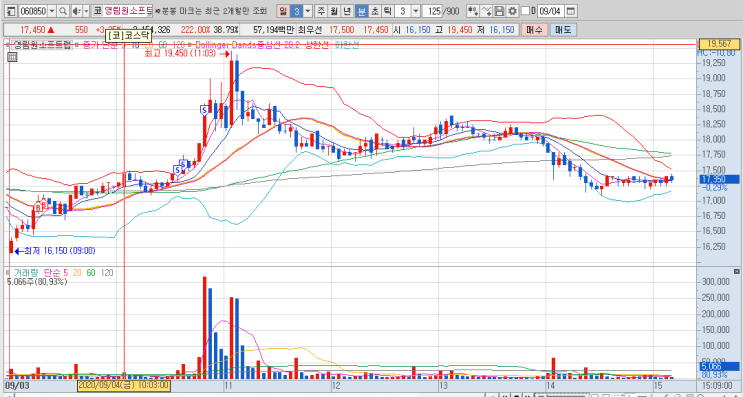Click the 최고 19,450 (11:03) high label
Screen dimensions: 743x397
pos(181,54)
